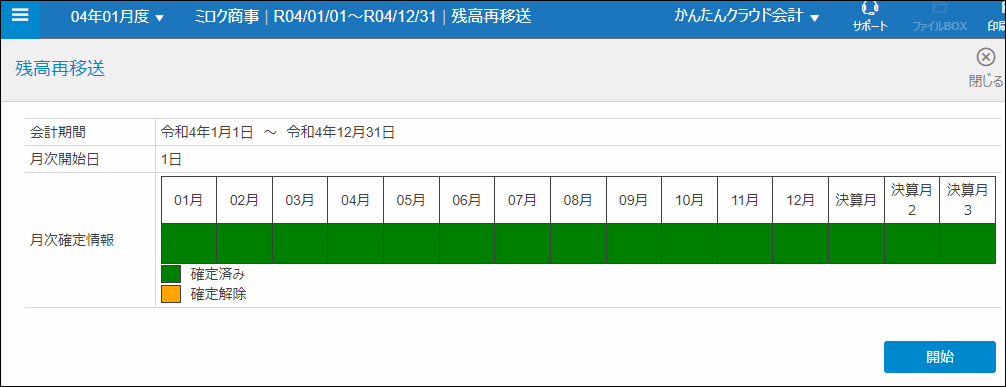Click the 確定解除 legend label

click(x=219, y=295)
